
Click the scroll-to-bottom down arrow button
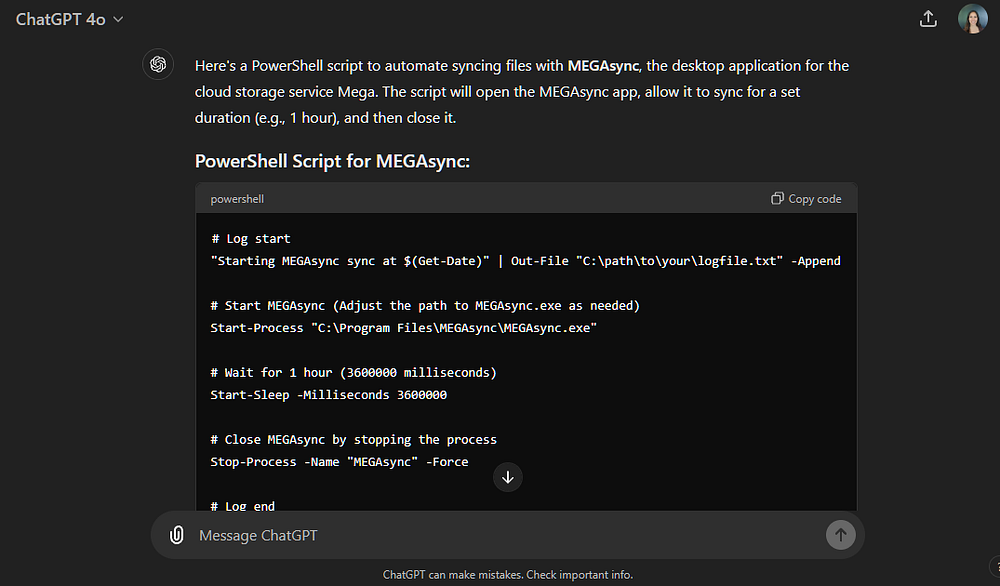(x=508, y=477)
